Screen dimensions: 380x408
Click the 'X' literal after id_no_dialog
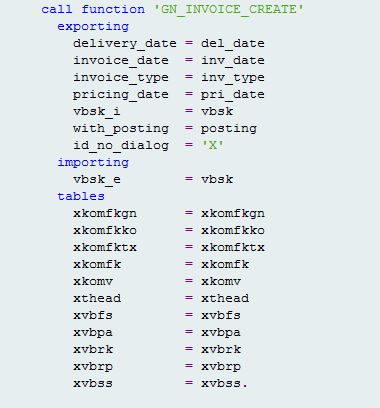[x=213, y=145]
